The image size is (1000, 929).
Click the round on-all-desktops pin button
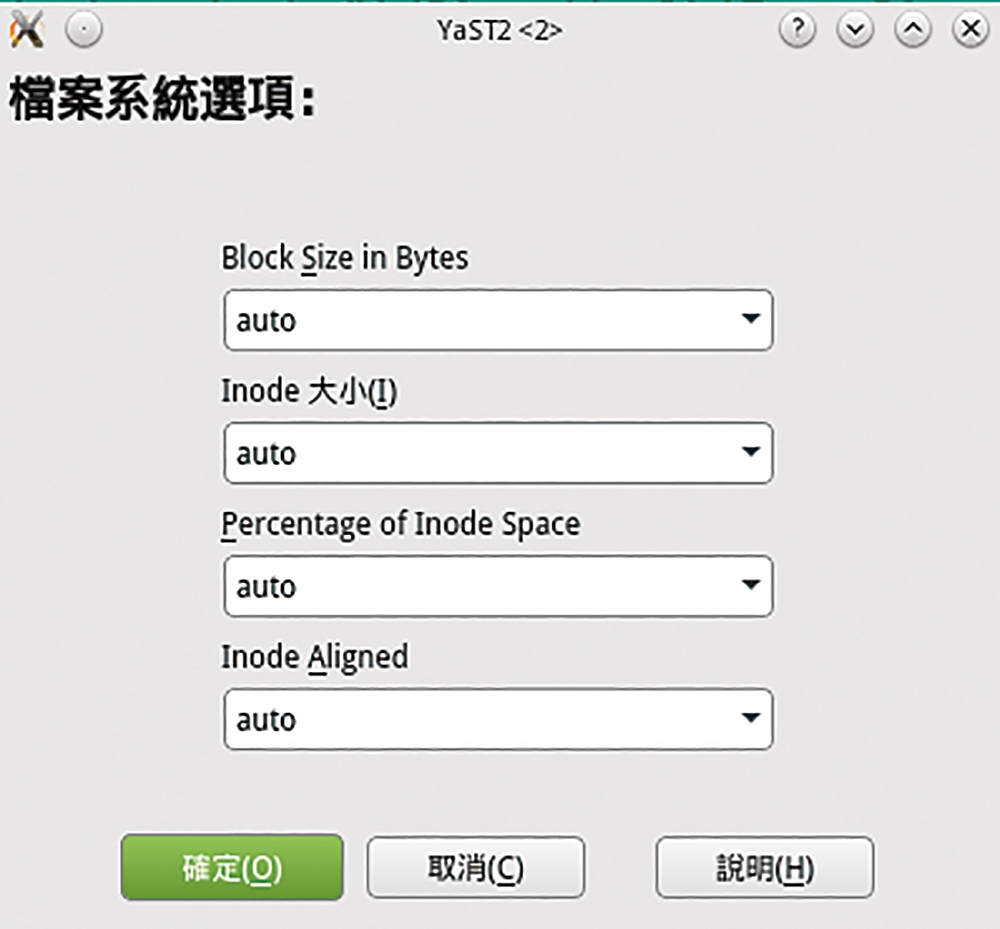click(84, 29)
